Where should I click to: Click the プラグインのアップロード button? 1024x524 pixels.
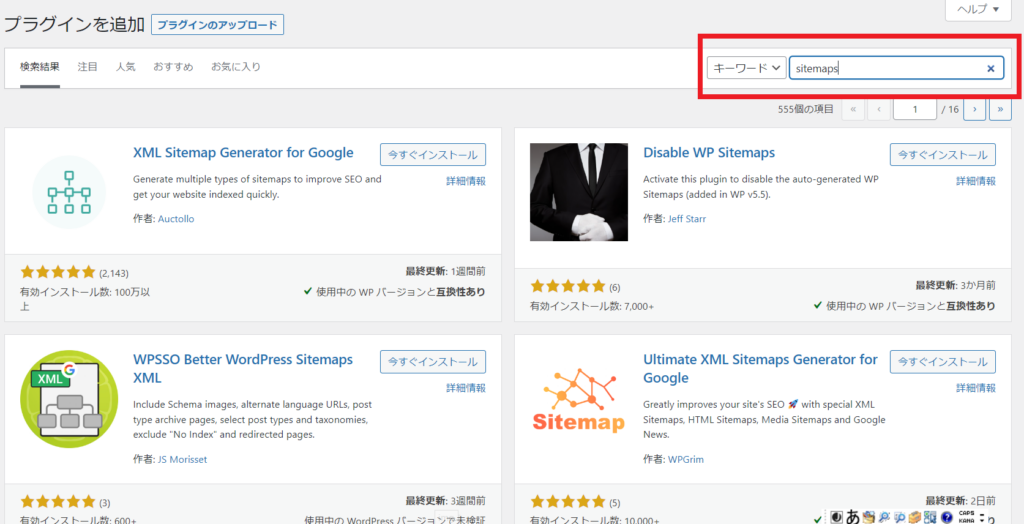pyautogui.click(x=217, y=25)
